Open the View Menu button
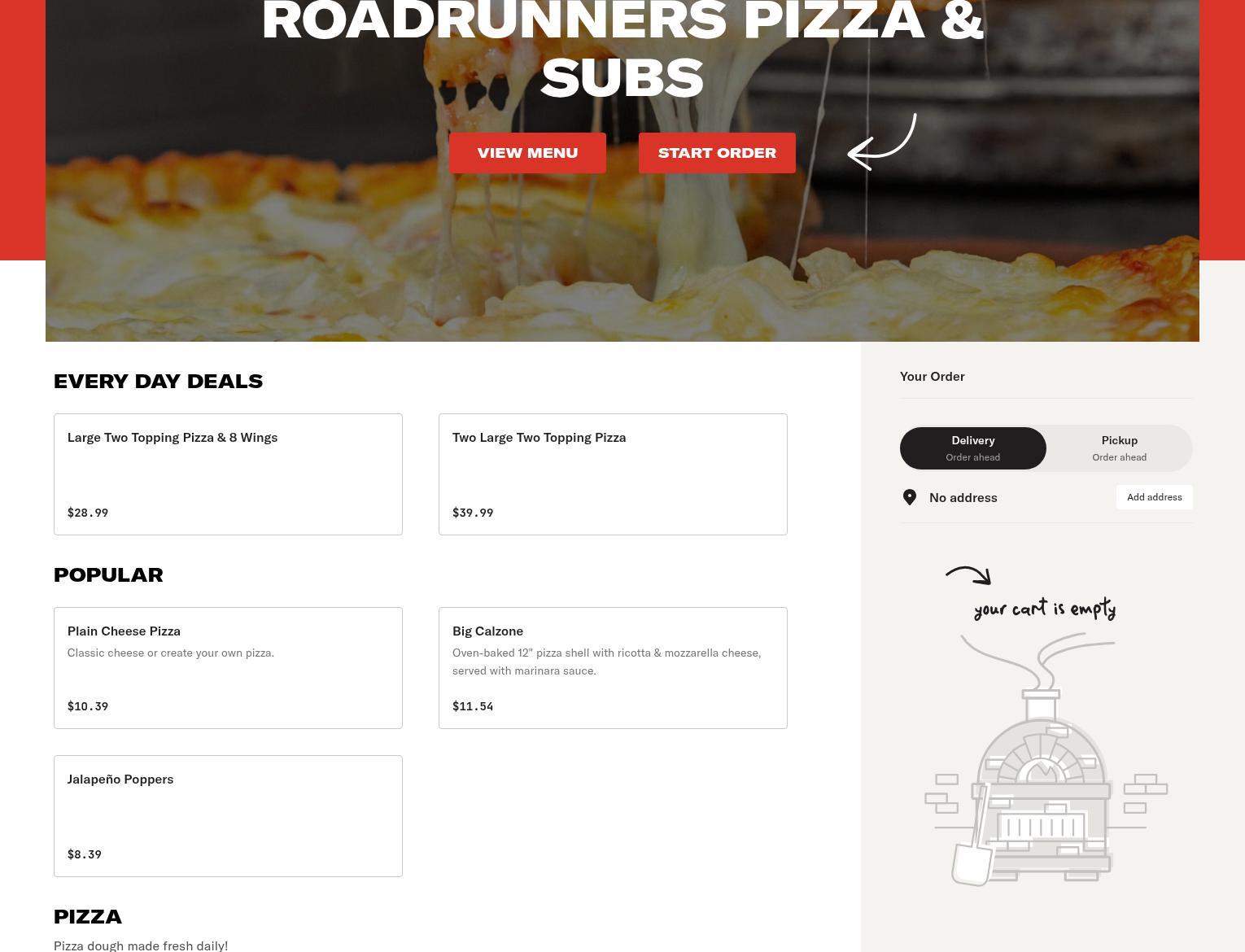This screenshot has width=1245, height=952. click(x=527, y=153)
